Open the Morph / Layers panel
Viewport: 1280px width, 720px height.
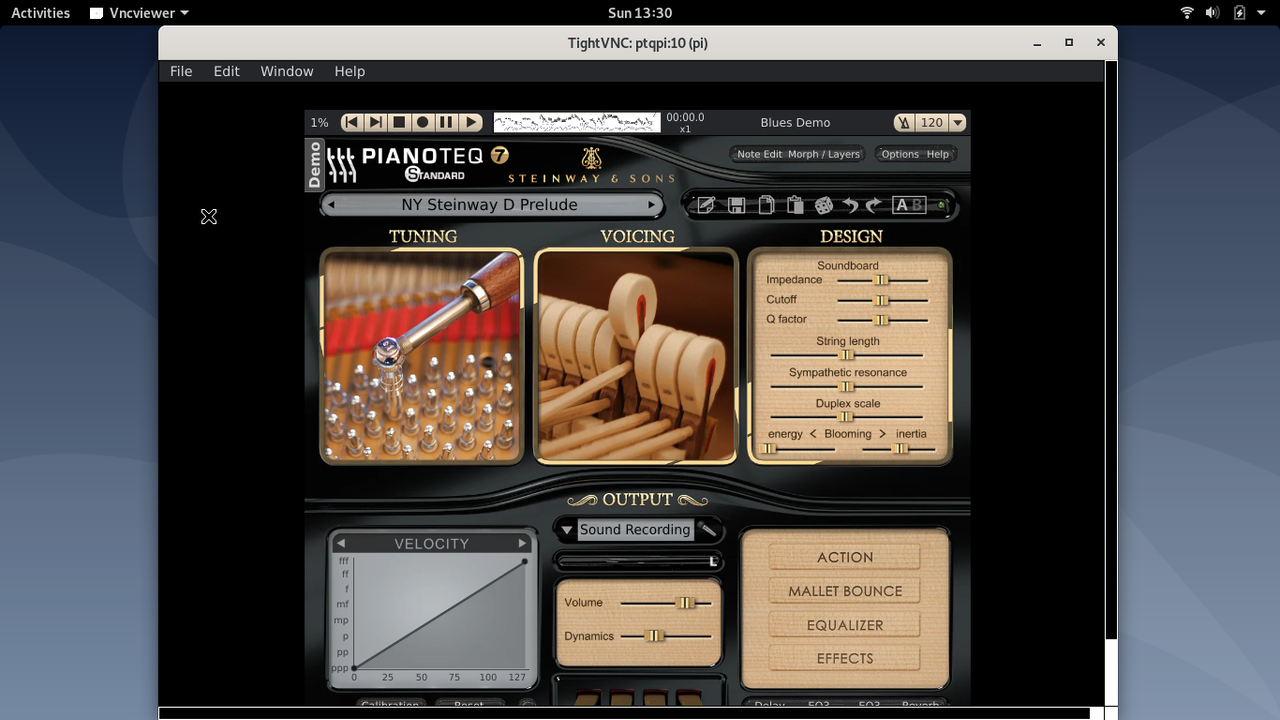pos(824,154)
